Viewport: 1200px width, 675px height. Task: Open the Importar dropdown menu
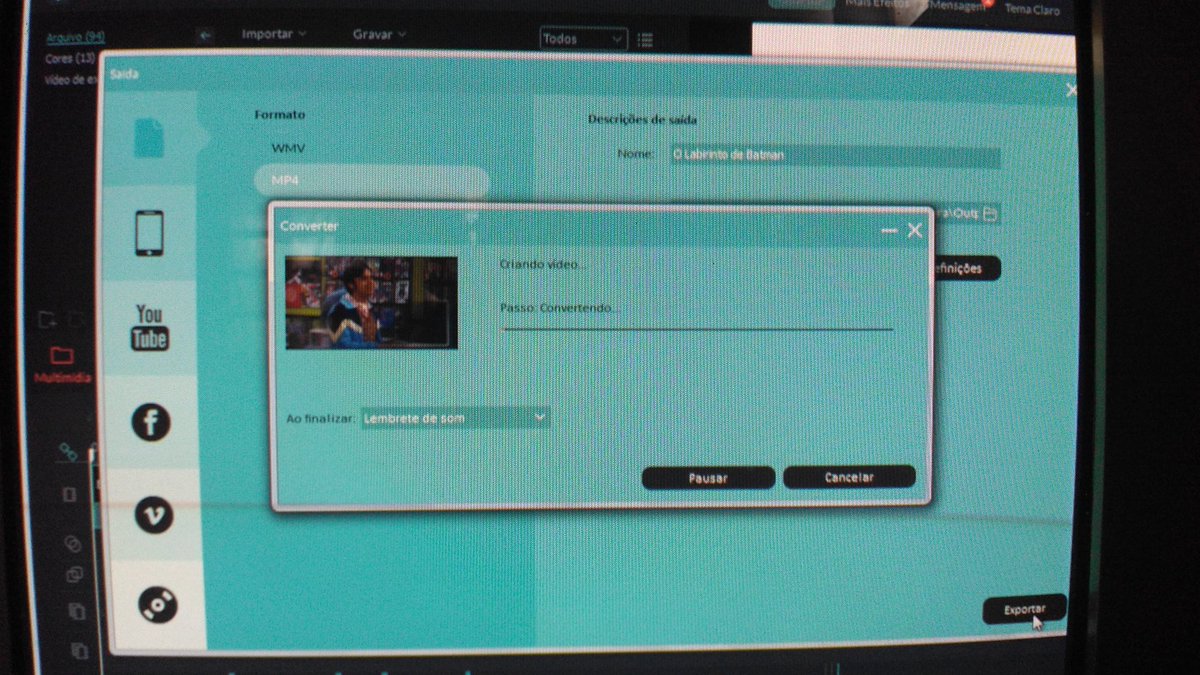[274, 34]
